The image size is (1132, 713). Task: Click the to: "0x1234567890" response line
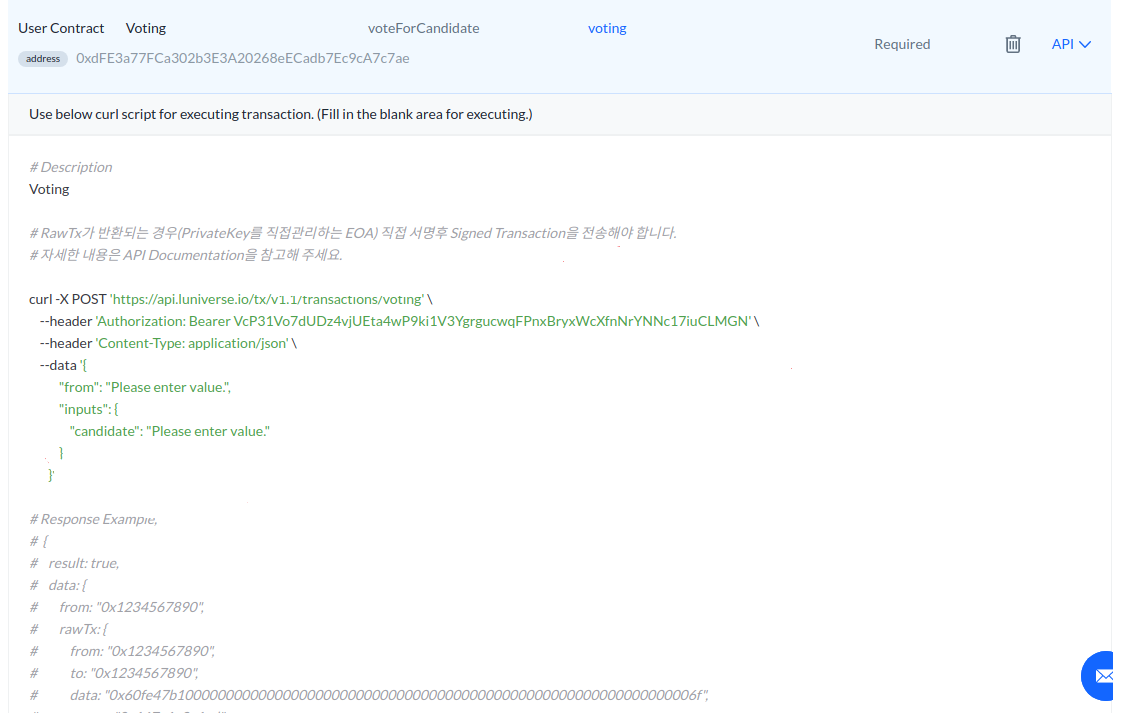114,673
